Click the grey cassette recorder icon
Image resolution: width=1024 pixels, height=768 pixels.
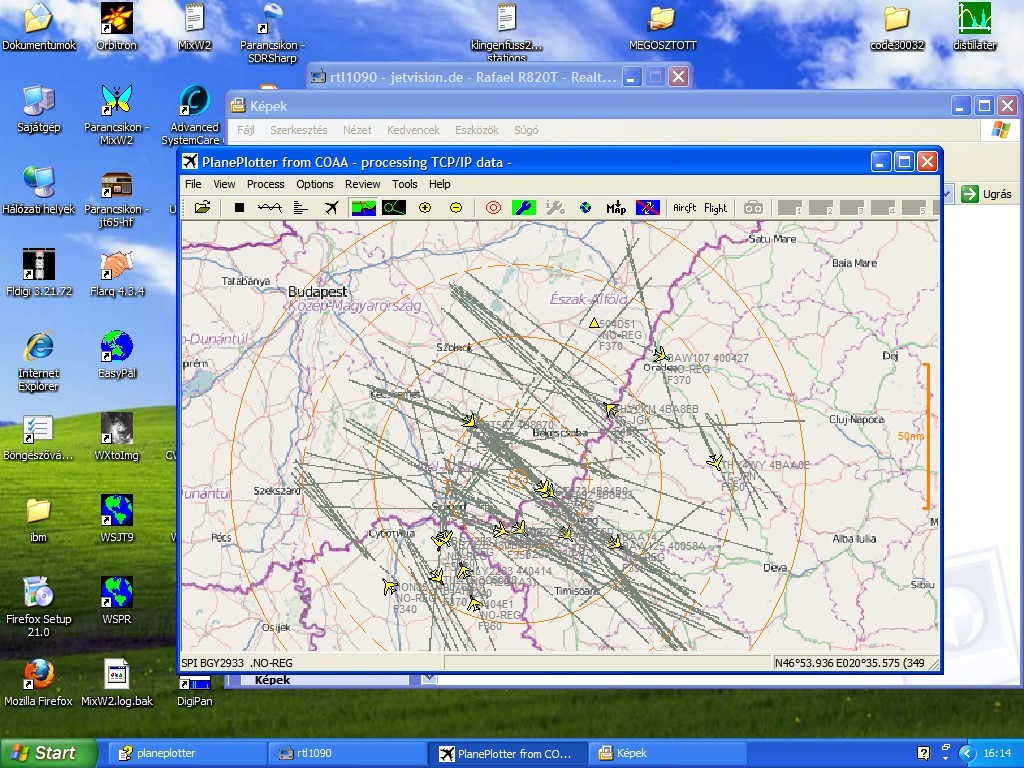point(753,208)
